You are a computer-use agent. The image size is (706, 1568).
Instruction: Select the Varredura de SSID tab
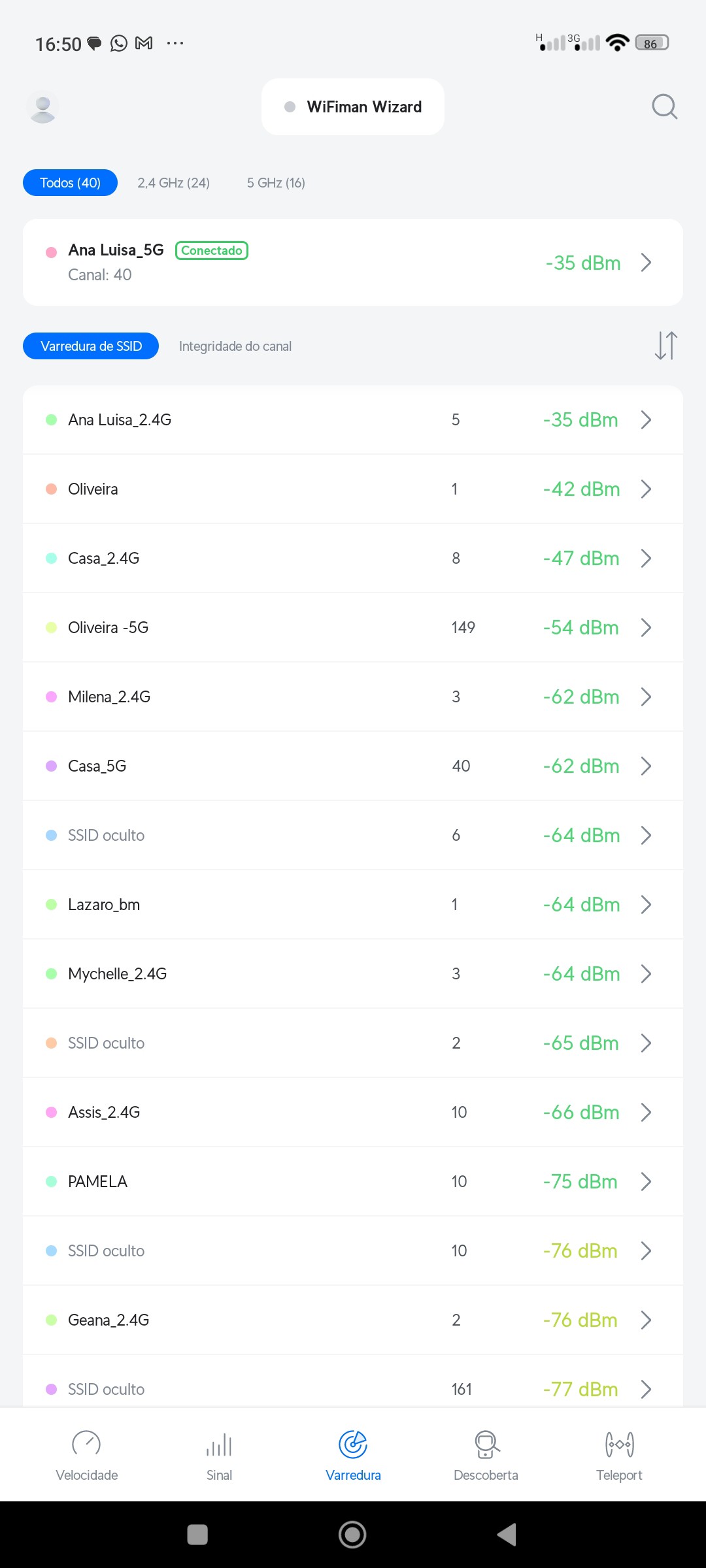pyautogui.click(x=91, y=346)
